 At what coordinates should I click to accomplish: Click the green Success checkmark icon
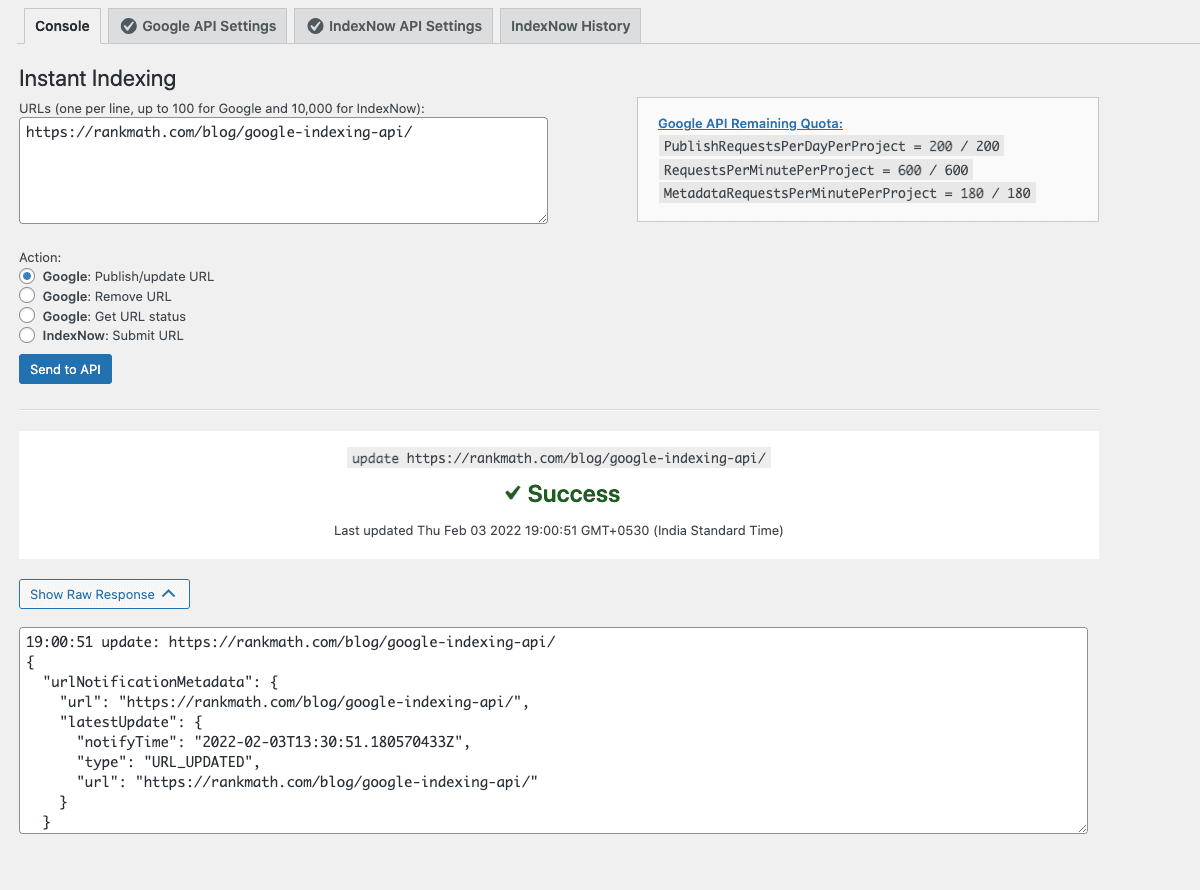click(x=512, y=493)
